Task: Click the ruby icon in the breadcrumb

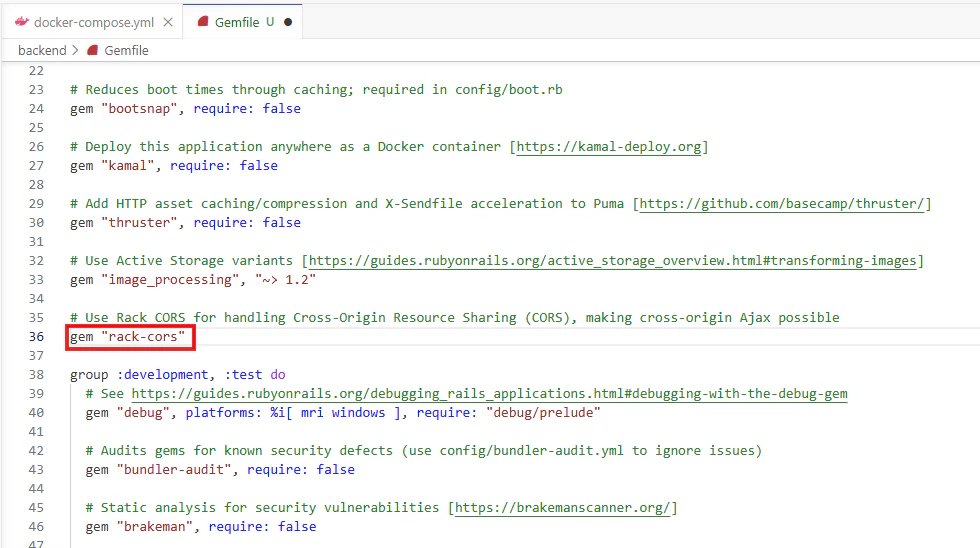Action: (x=92, y=50)
